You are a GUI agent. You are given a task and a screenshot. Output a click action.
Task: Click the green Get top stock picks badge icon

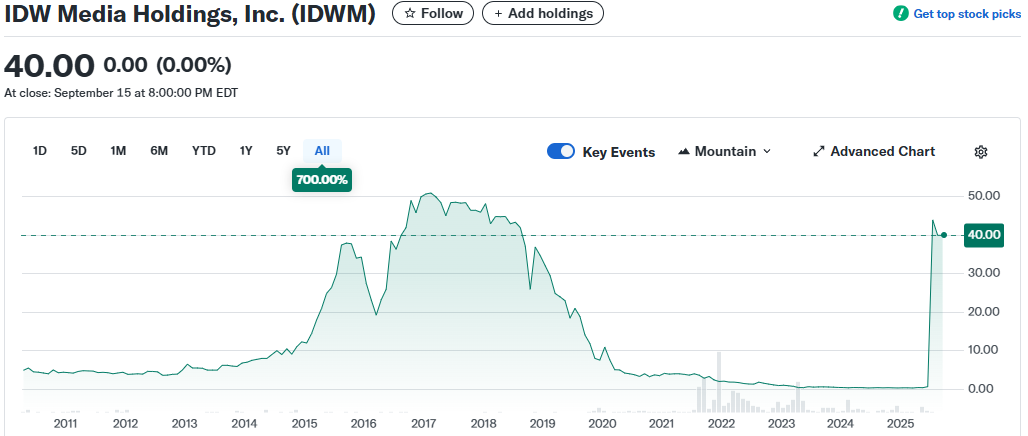[901, 13]
